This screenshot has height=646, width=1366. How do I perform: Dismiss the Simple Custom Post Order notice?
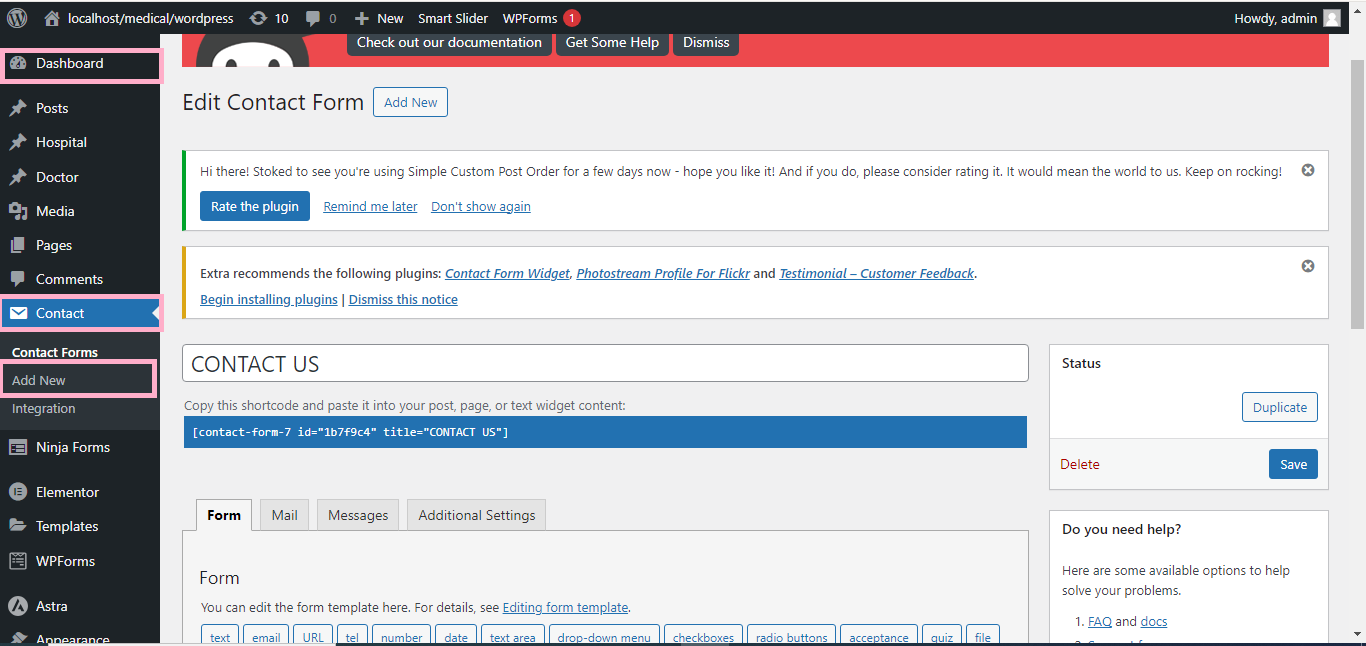coord(1307,170)
